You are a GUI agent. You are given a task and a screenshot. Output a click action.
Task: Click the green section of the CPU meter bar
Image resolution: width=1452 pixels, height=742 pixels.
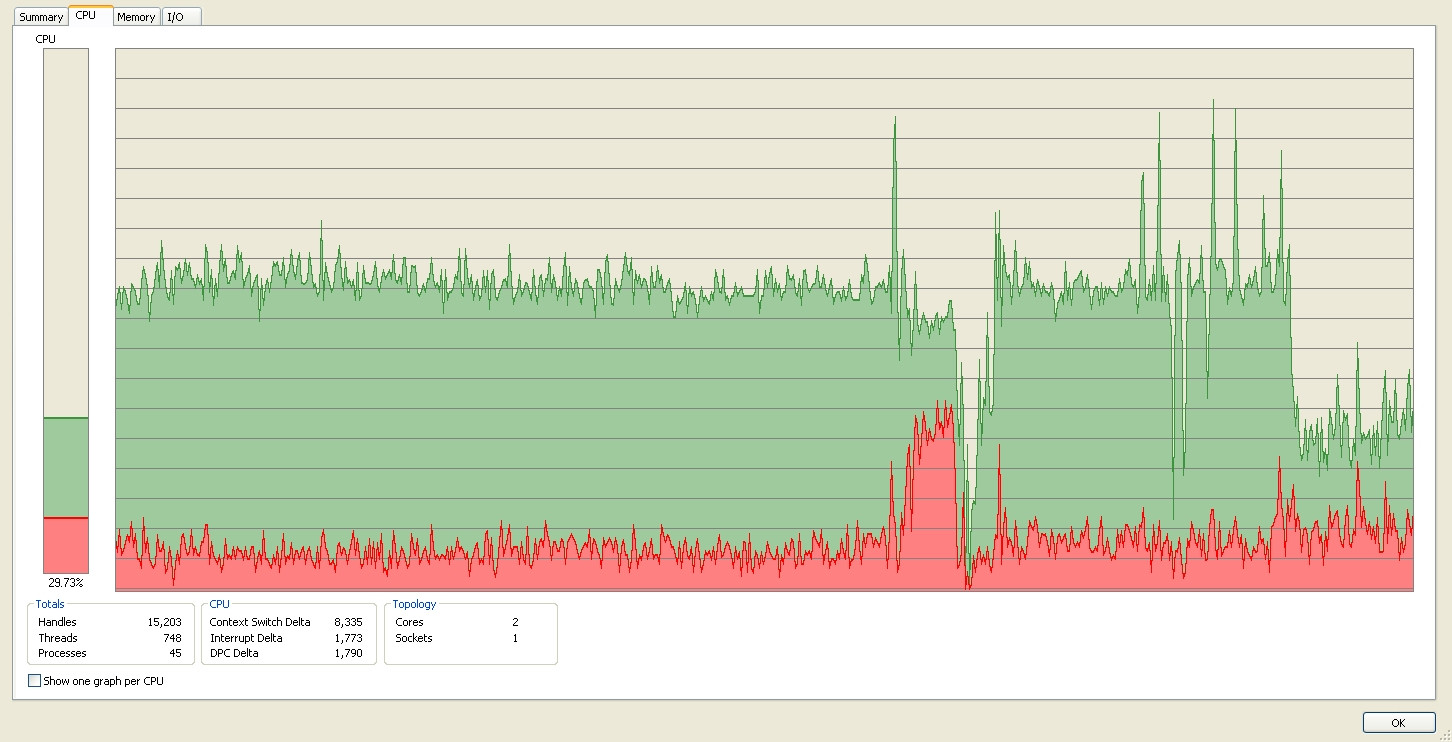coord(66,467)
